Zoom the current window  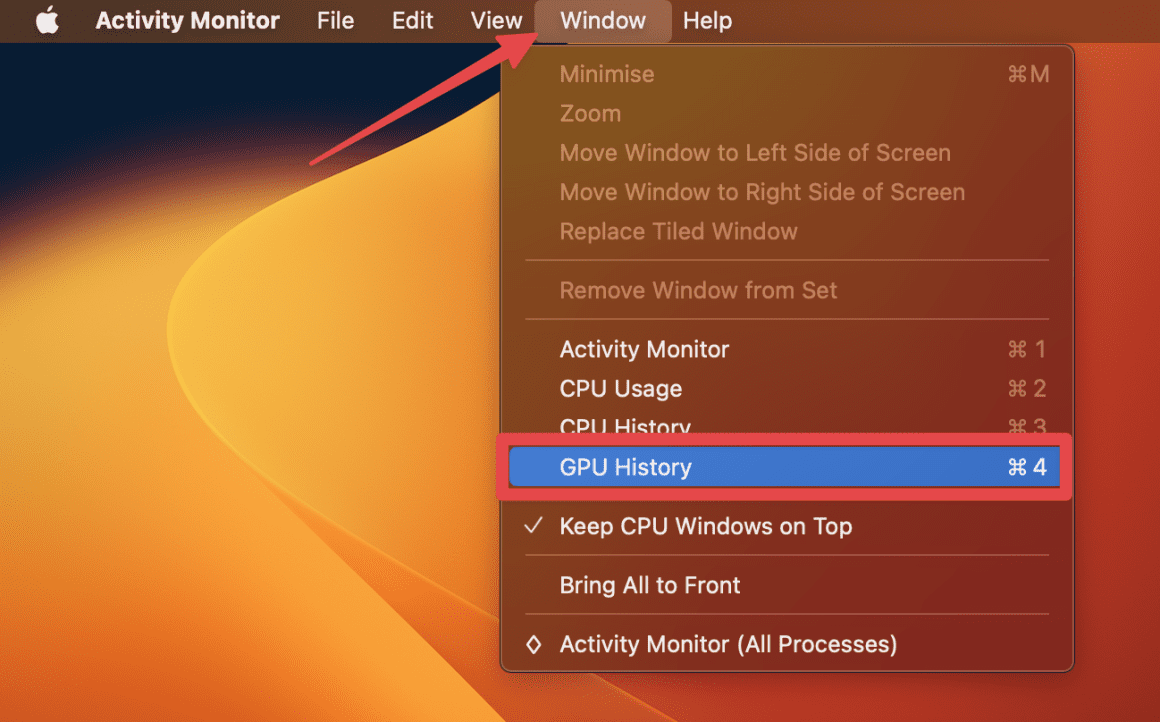click(x=590, y=113)
